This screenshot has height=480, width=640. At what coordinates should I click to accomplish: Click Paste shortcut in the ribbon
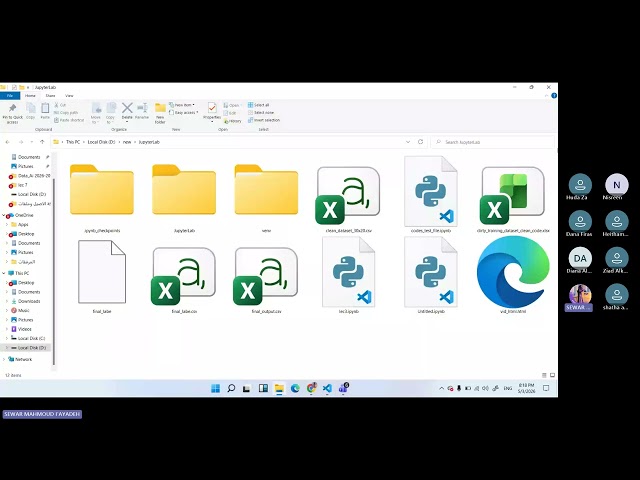click(x=69, y=120)
